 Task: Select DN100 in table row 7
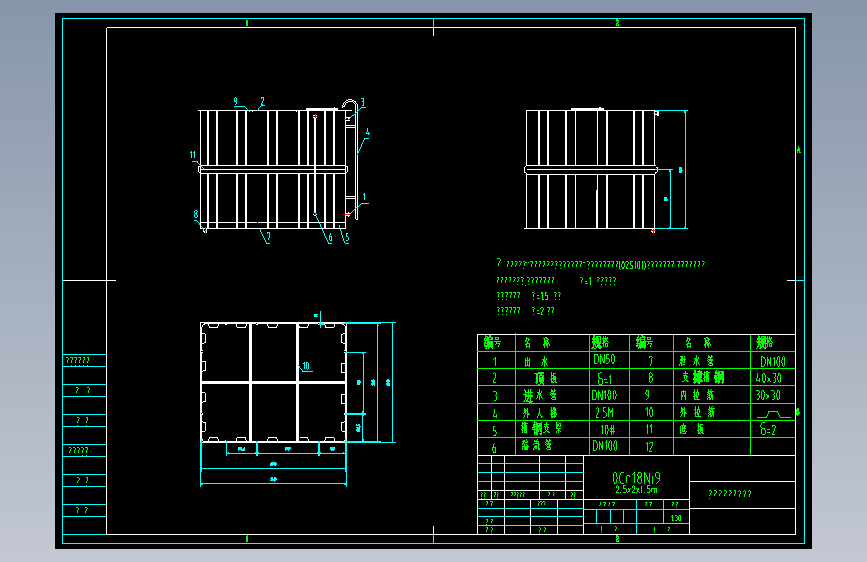(x=772, y=362)
